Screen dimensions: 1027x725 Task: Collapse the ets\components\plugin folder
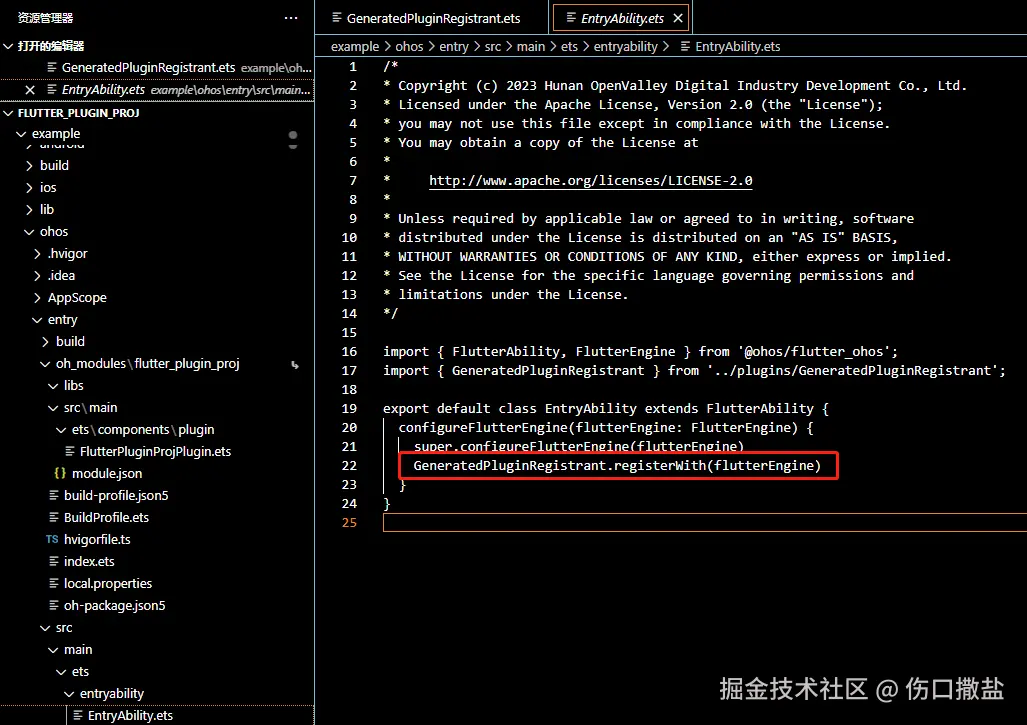point(61,430)
